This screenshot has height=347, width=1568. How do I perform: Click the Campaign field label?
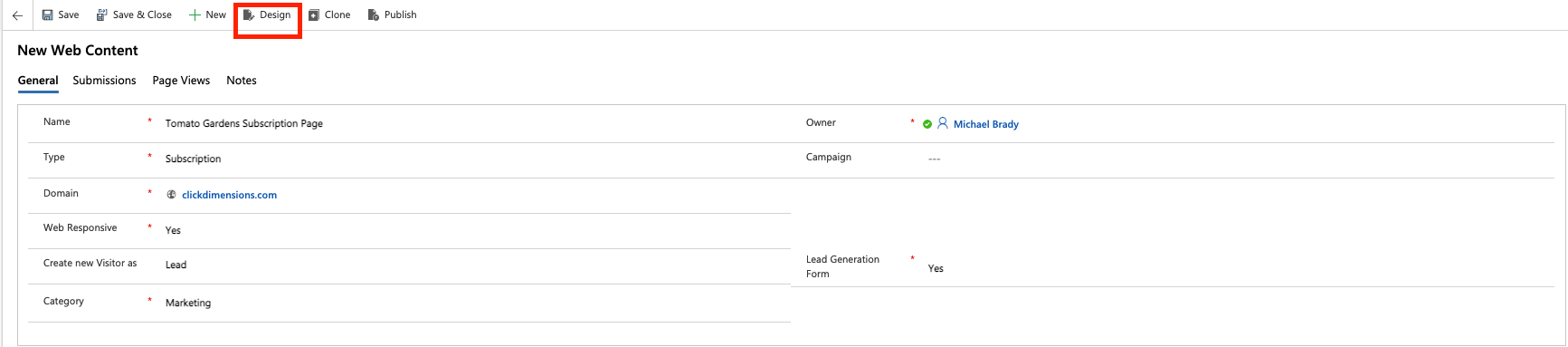[829, 157]
